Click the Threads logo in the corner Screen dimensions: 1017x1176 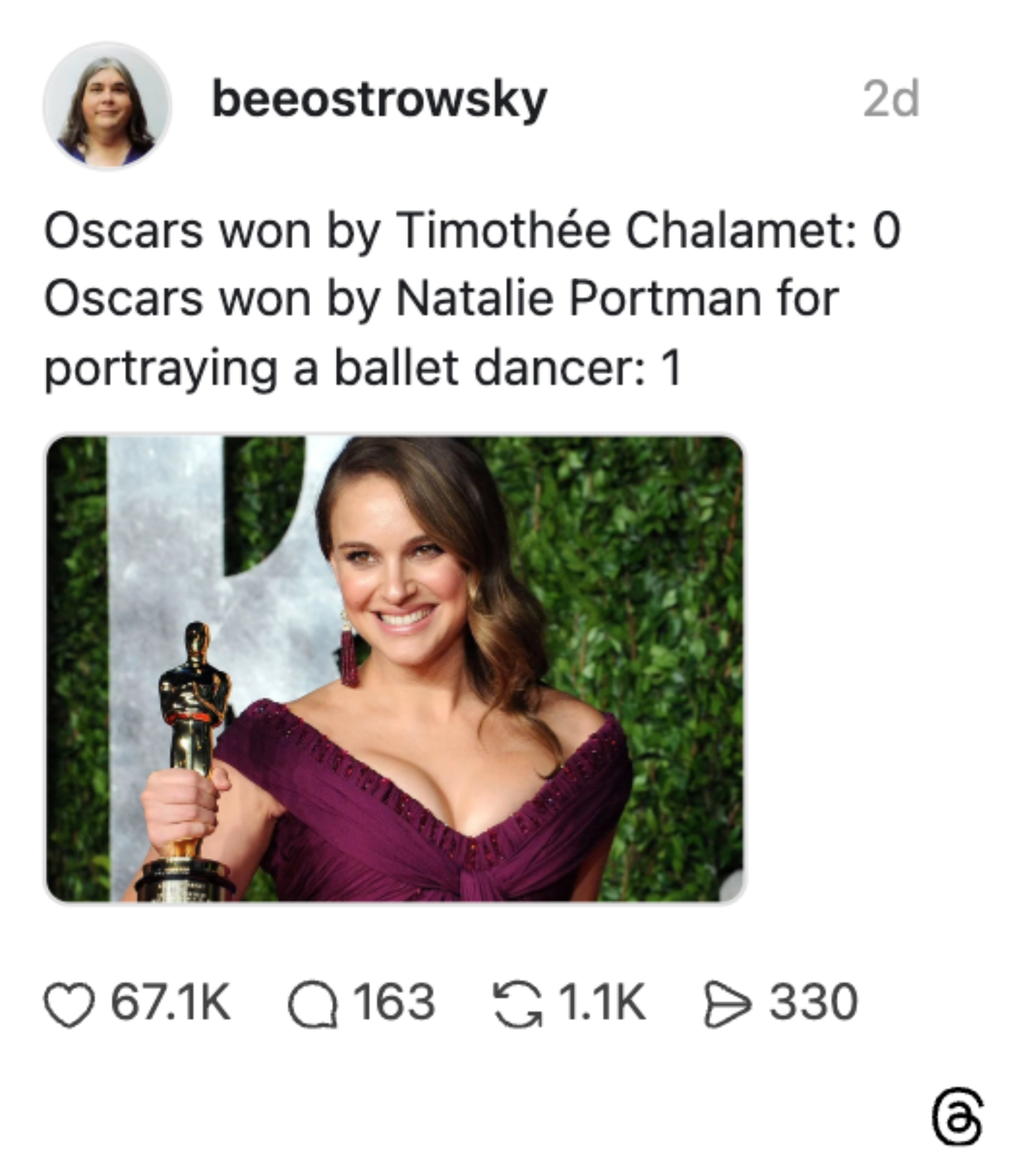[x=958, y=1116]
